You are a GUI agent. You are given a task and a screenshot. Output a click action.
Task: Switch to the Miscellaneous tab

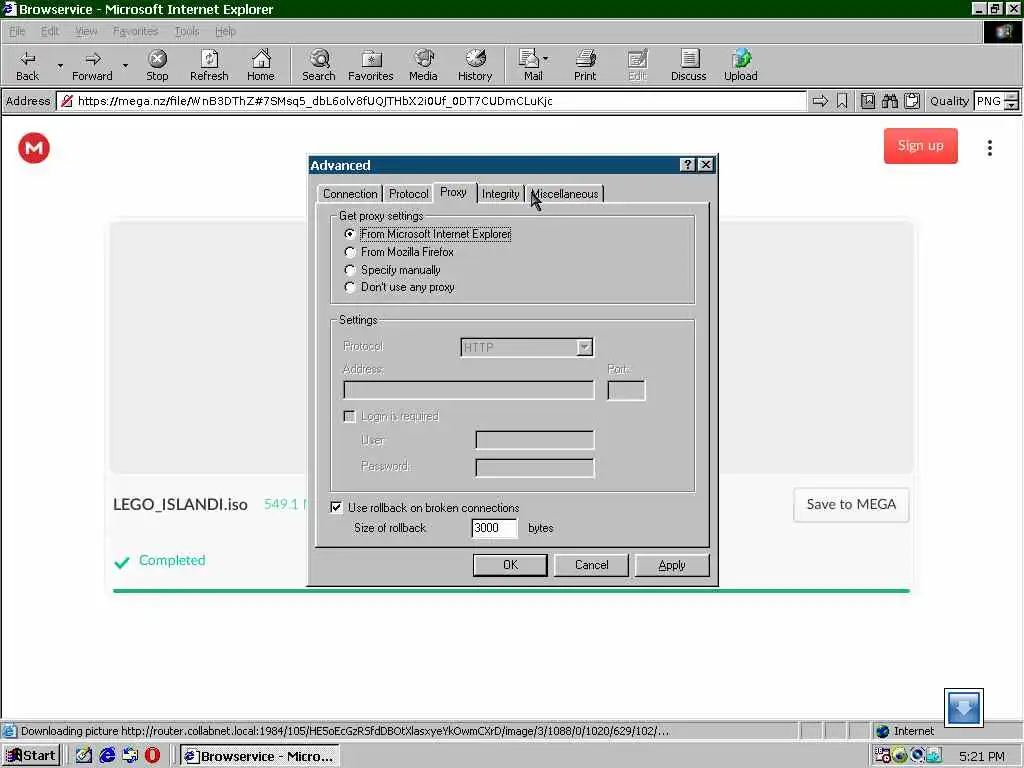point(565,194)
